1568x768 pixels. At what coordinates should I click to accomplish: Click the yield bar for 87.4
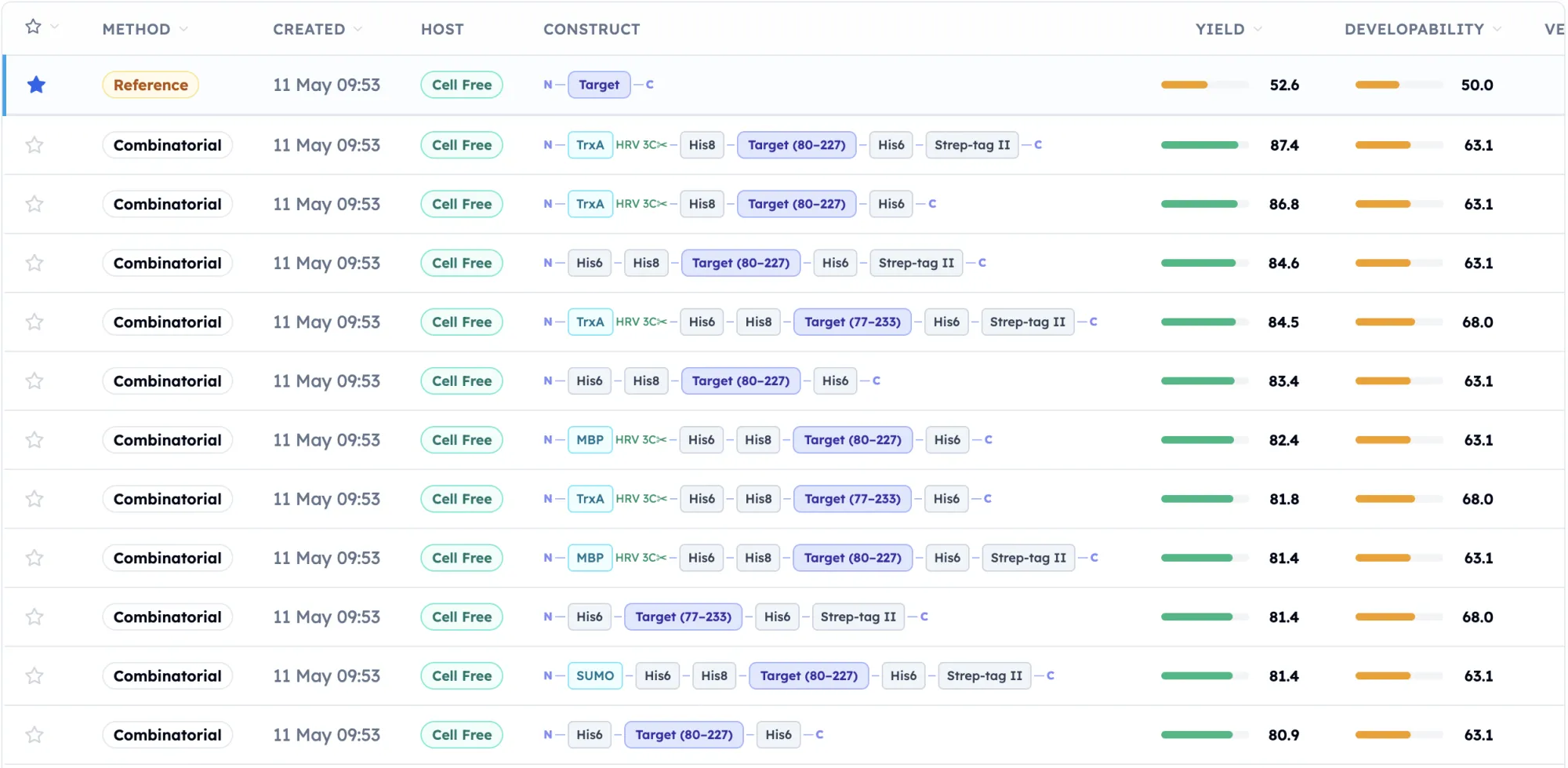click(1205, 145)
